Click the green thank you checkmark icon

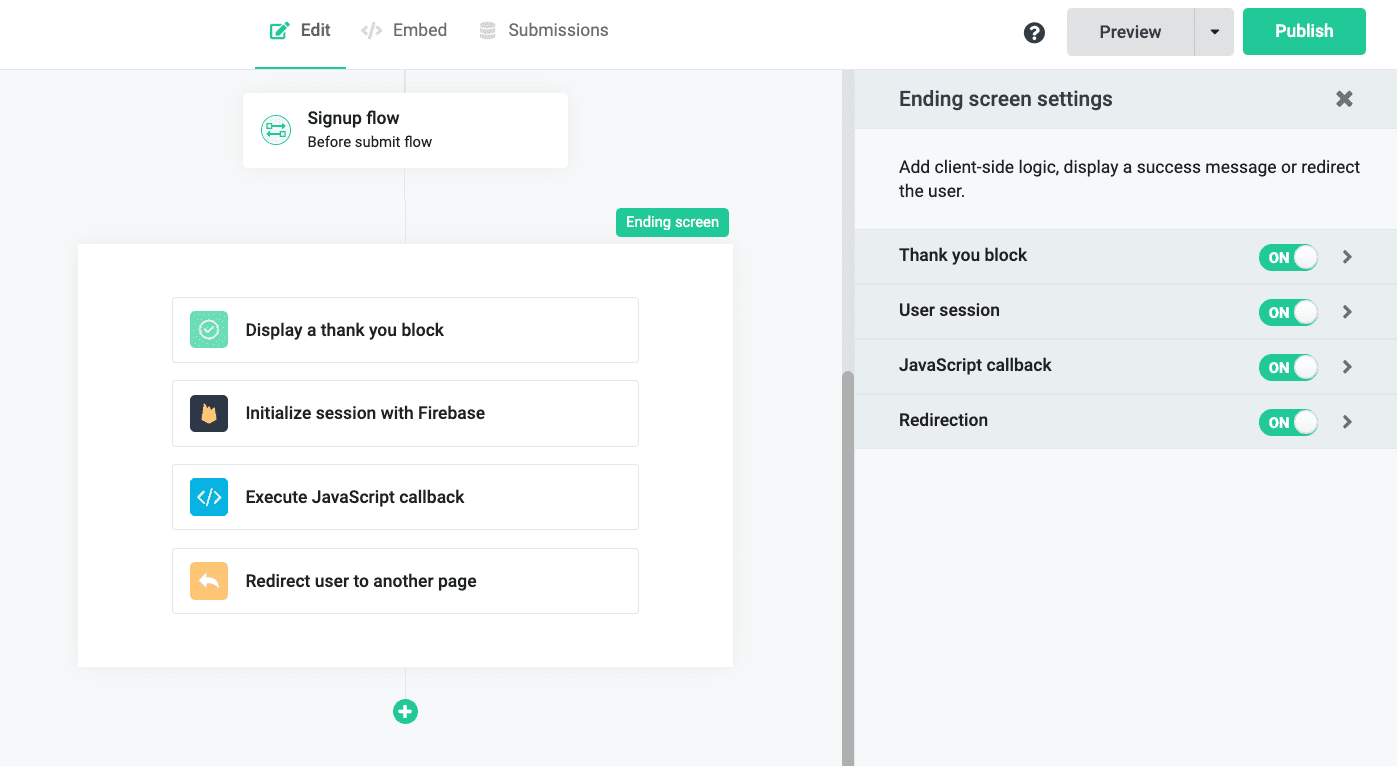point(209,330)
